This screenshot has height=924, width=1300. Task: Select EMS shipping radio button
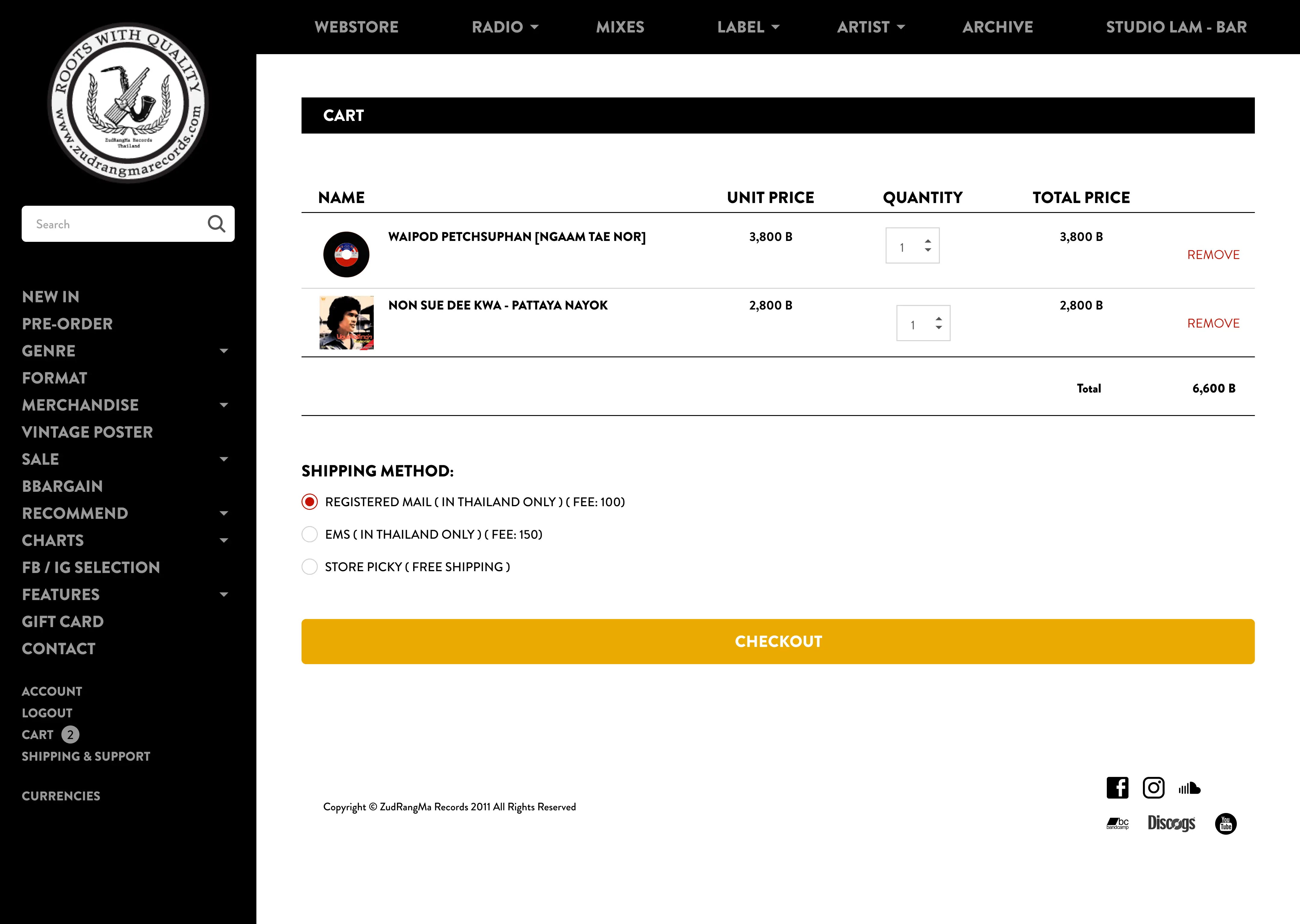[x=310, y=534]
